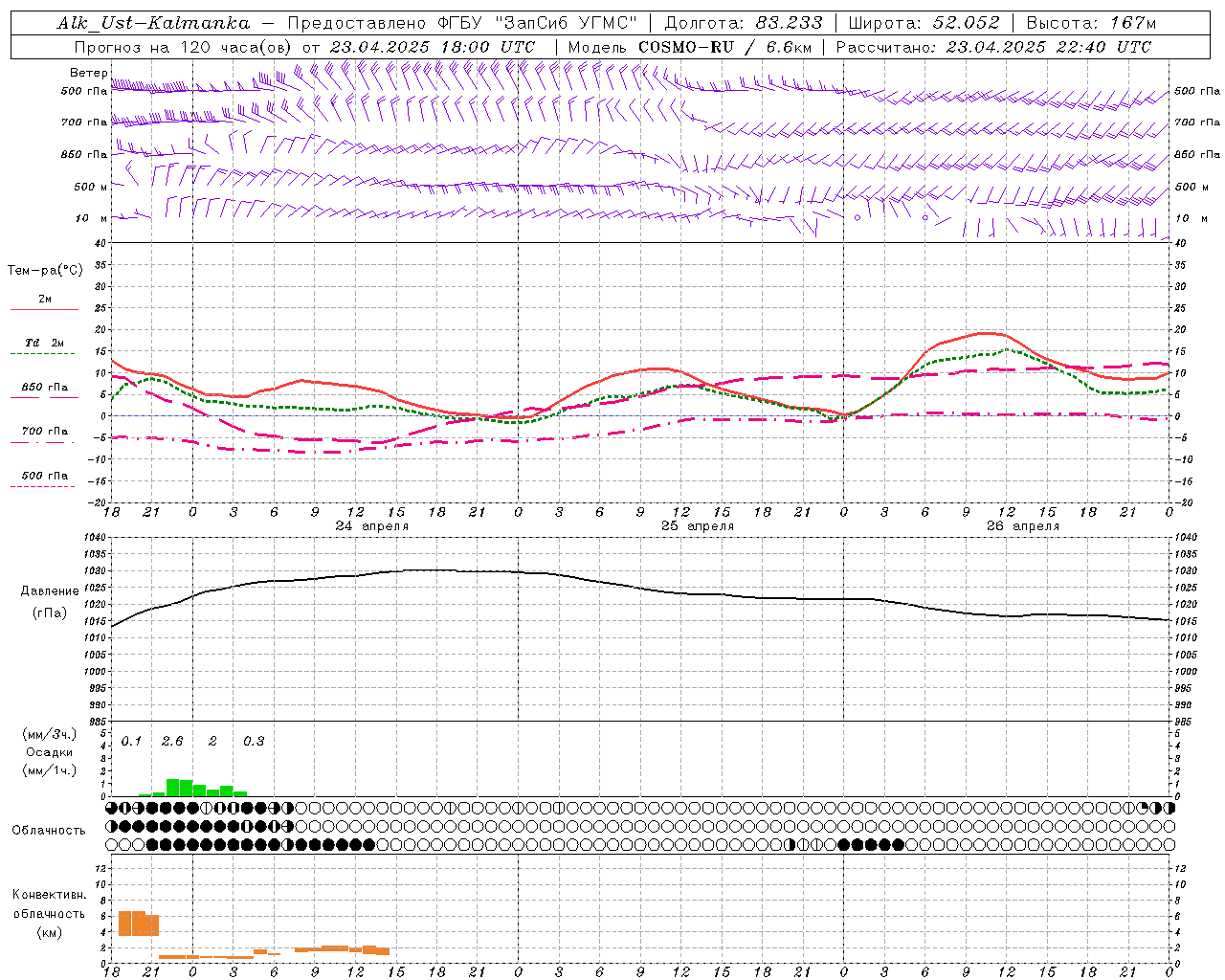This screenshot has width=1225, height=980.
Task: Click the Td 2м legend entry
Action: (45, 343)
